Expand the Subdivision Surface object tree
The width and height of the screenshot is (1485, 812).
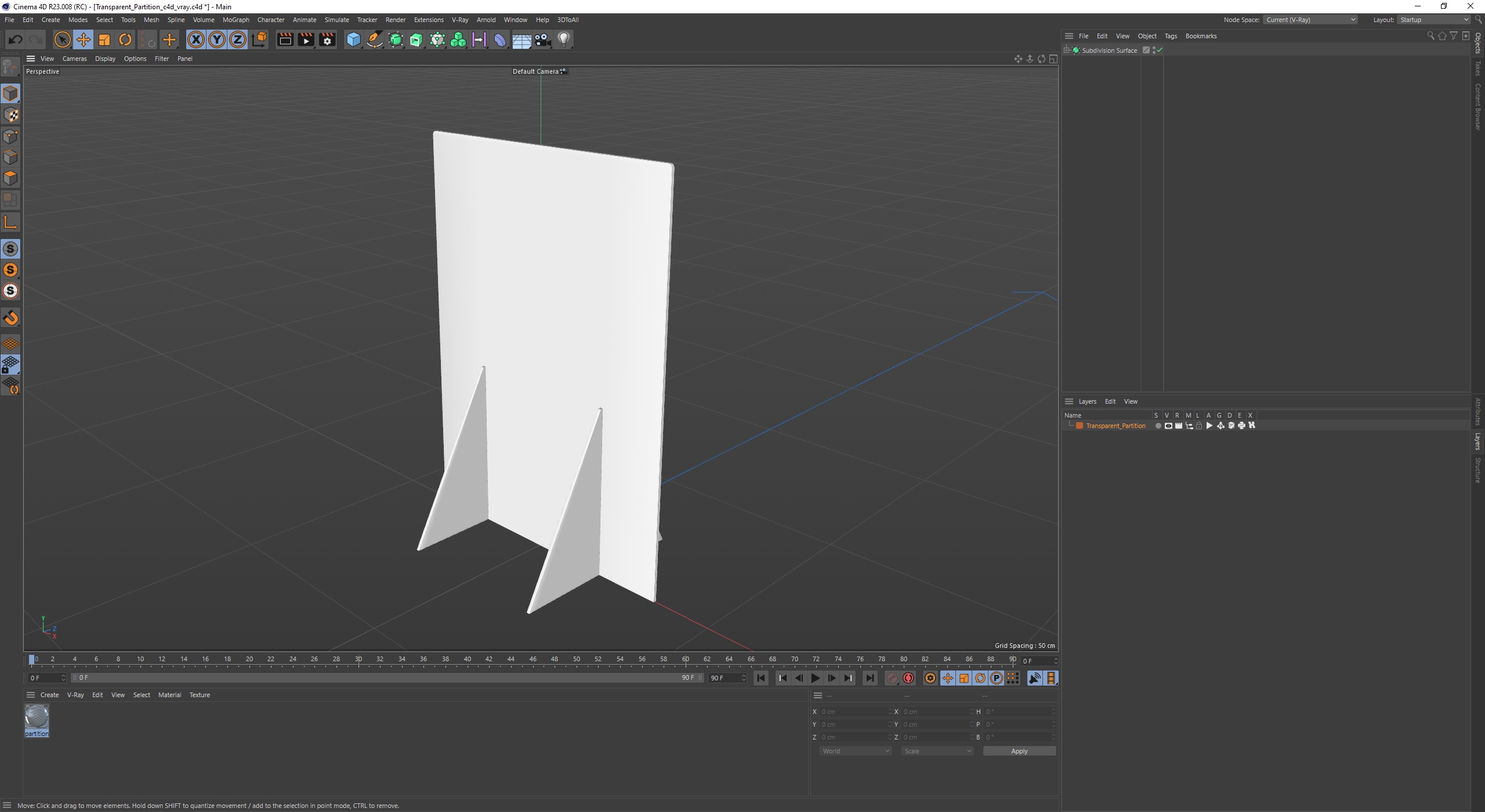click(x=1067, y=50)
